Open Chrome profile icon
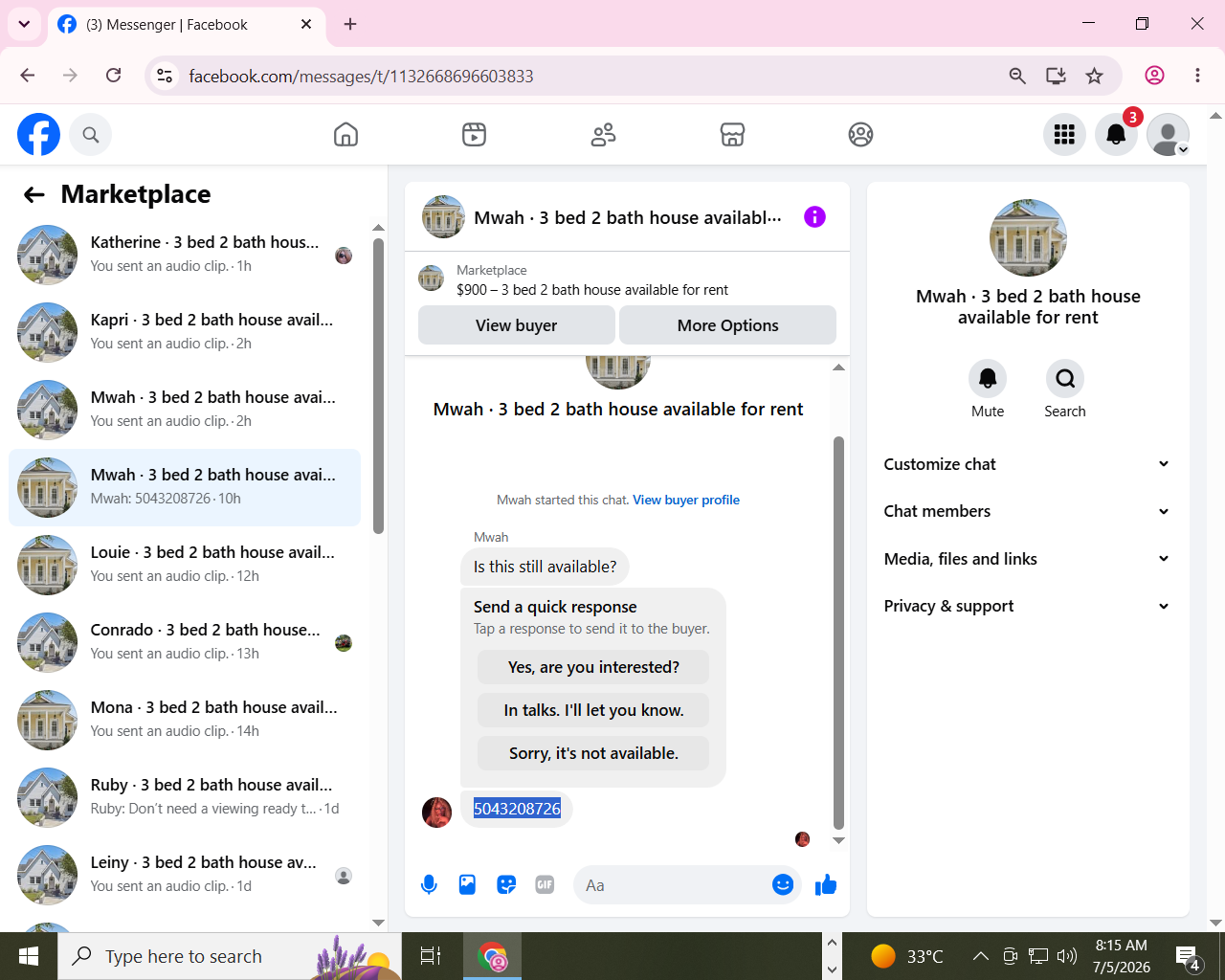This screenshot has height=980, width=1225. [x=1154, y=76]
